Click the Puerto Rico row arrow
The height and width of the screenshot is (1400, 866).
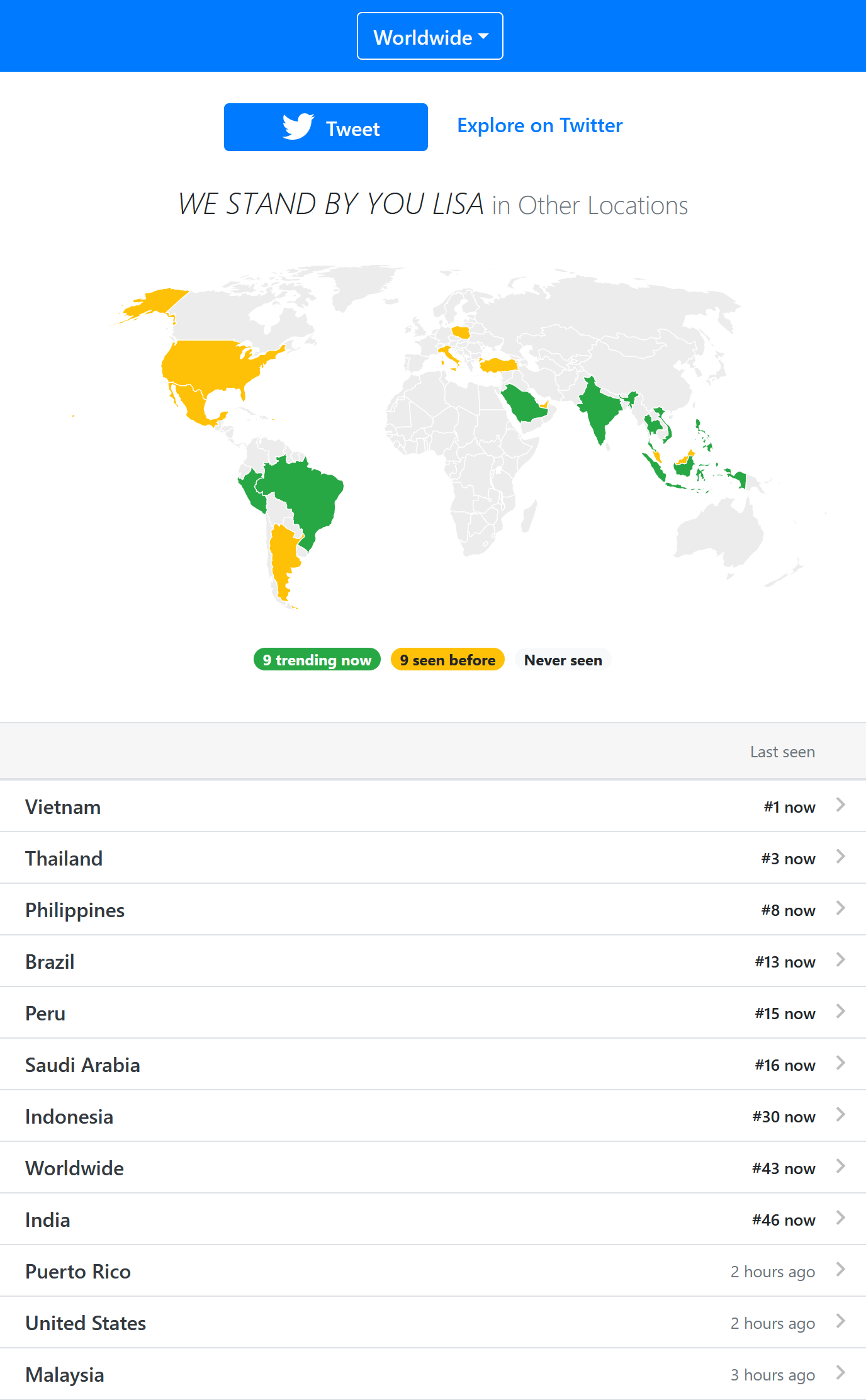(x=840, y=1269)
